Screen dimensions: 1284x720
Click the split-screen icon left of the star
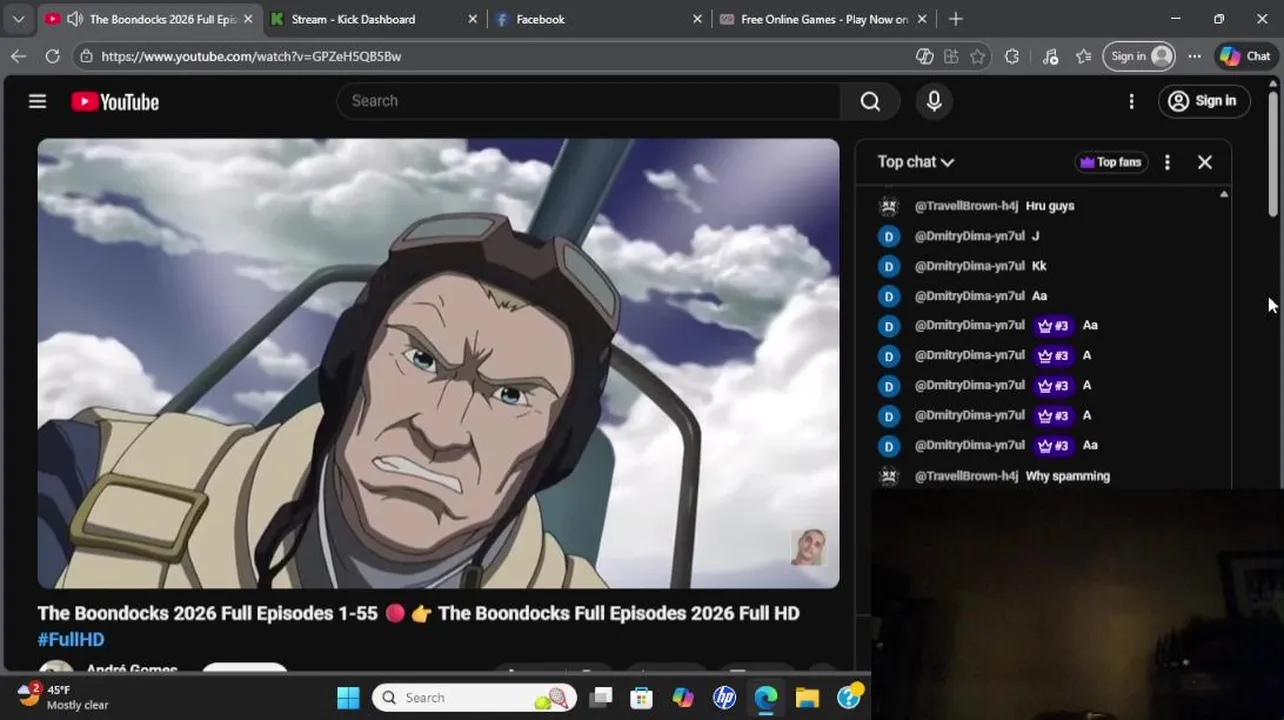pos(951,56)
